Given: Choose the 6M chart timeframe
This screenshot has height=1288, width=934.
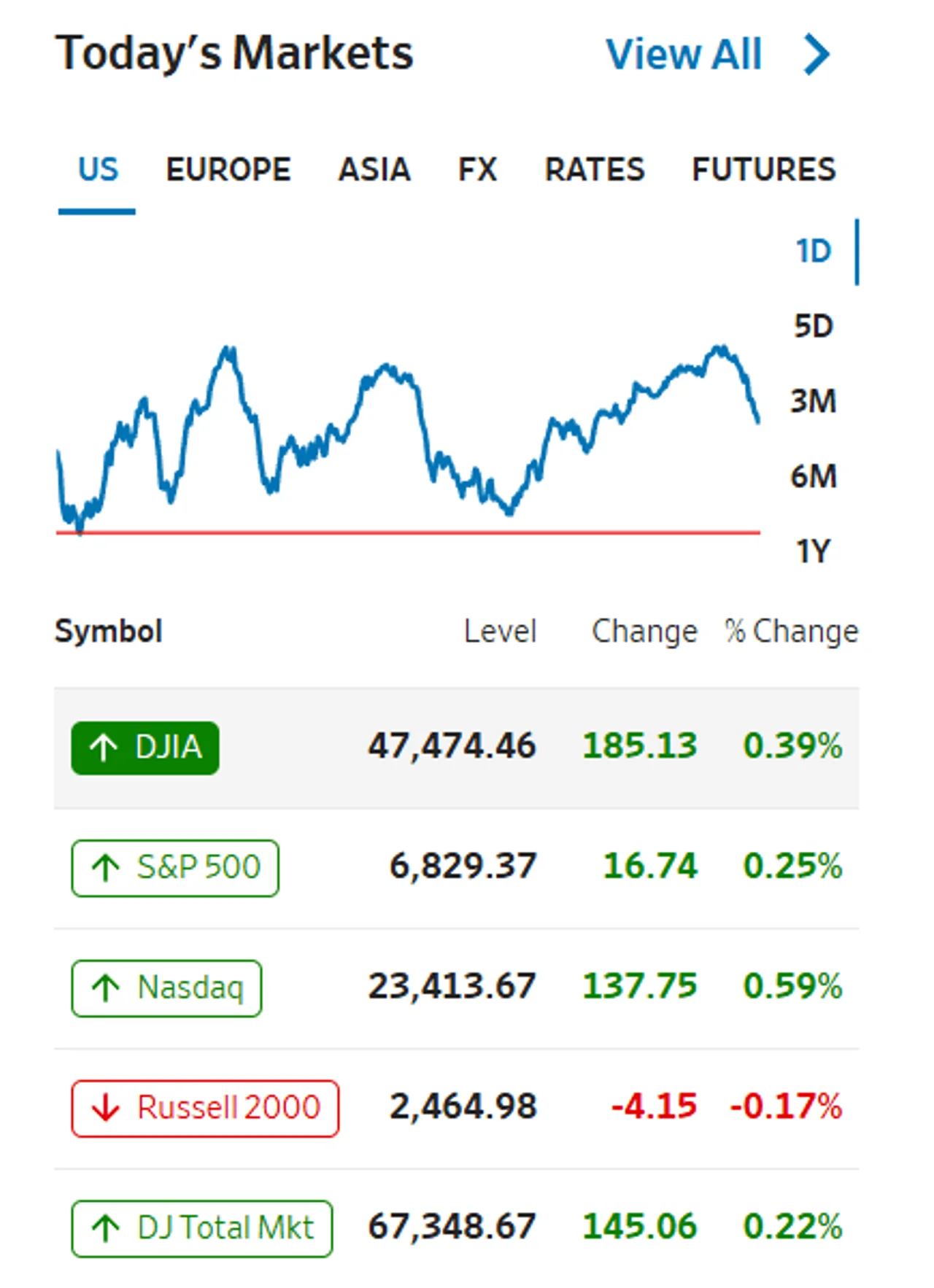Looking at the screenshot, I should 813,476.
